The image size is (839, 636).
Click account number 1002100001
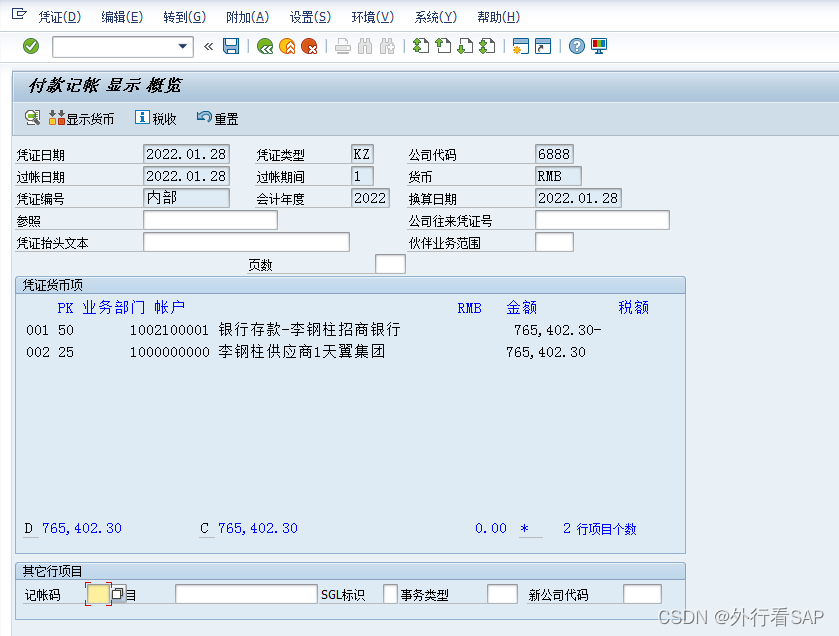point(169,331)
